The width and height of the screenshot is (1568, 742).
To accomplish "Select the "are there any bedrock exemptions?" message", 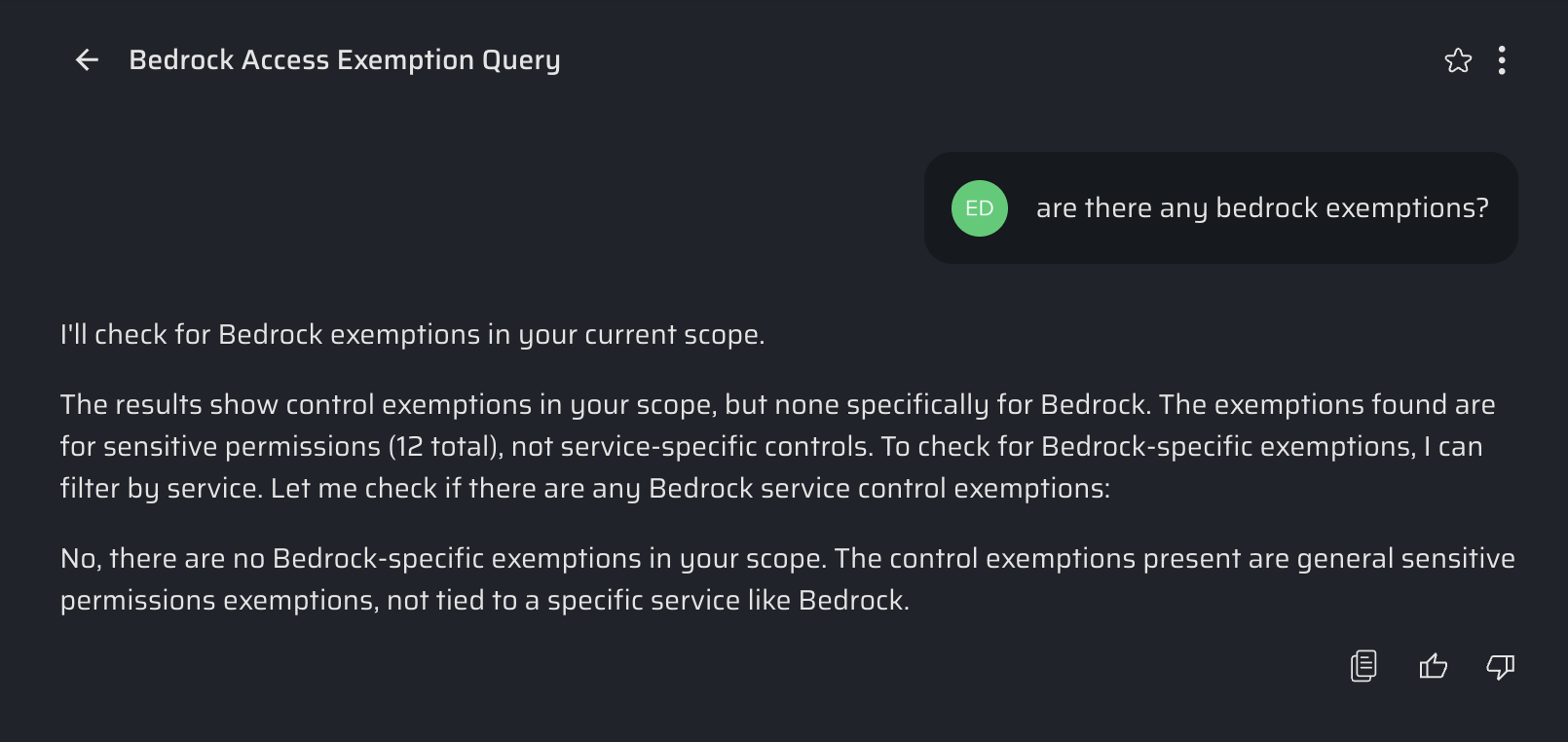I will [1261, 208].
